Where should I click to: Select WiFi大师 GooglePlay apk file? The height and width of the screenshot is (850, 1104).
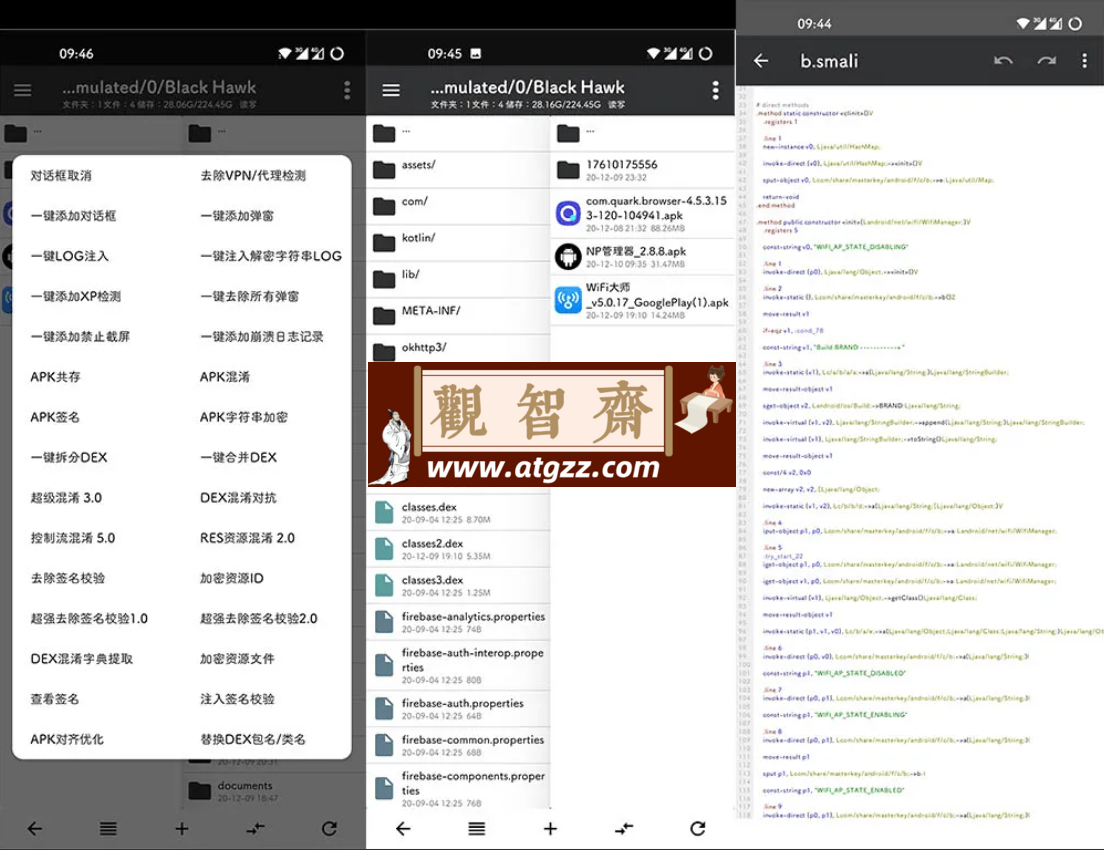[x=642, y=300]
